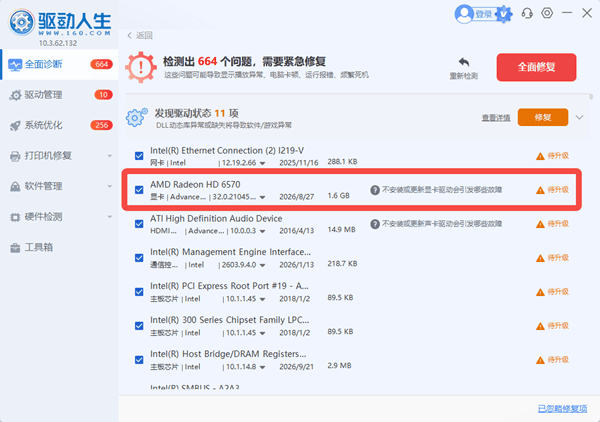Click the help icon for ATI High Definition Audio
The width and height of the screenshot is (600, 422).
(x=375, y=224)
